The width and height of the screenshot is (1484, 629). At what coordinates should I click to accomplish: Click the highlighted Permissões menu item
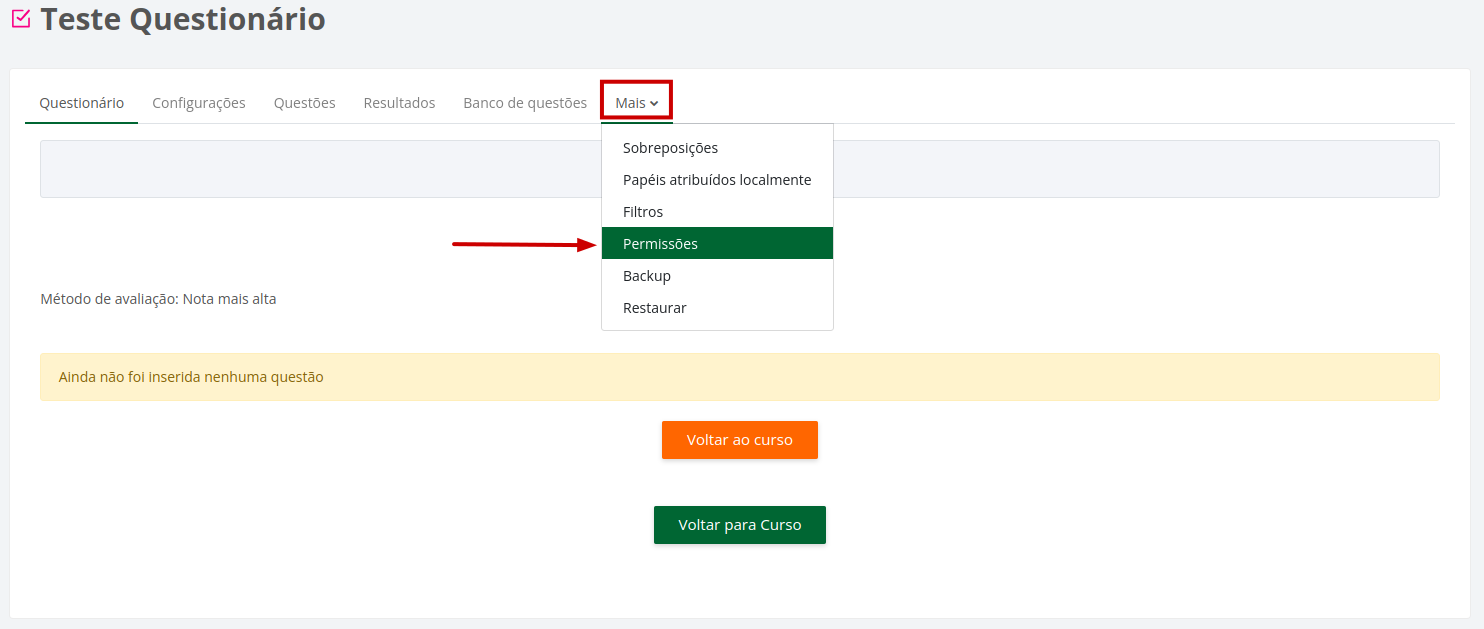pyautogui.click(x=660, y=244)
